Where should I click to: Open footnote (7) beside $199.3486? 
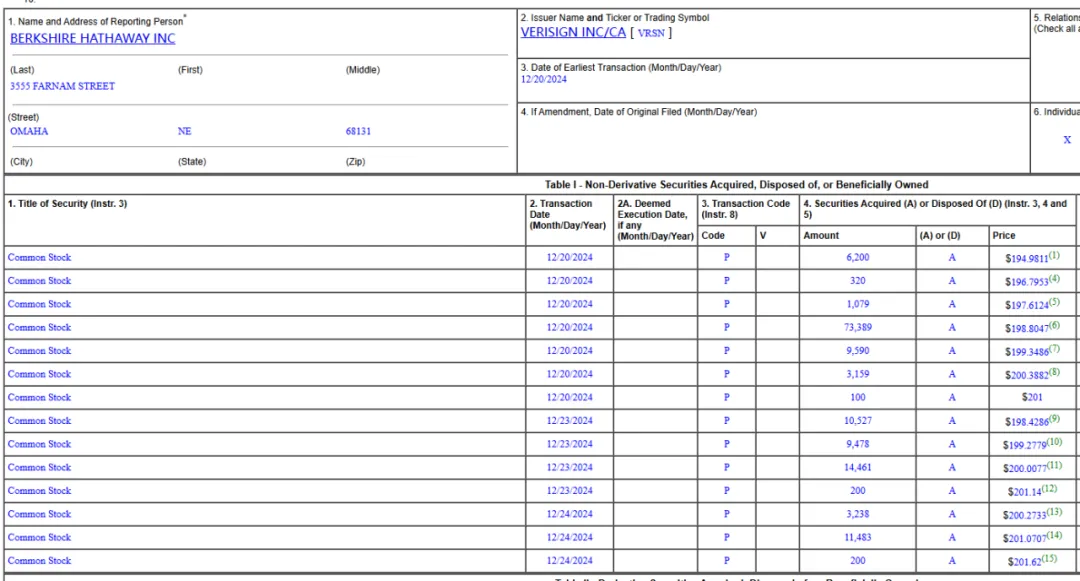(x=1054, y=349)
